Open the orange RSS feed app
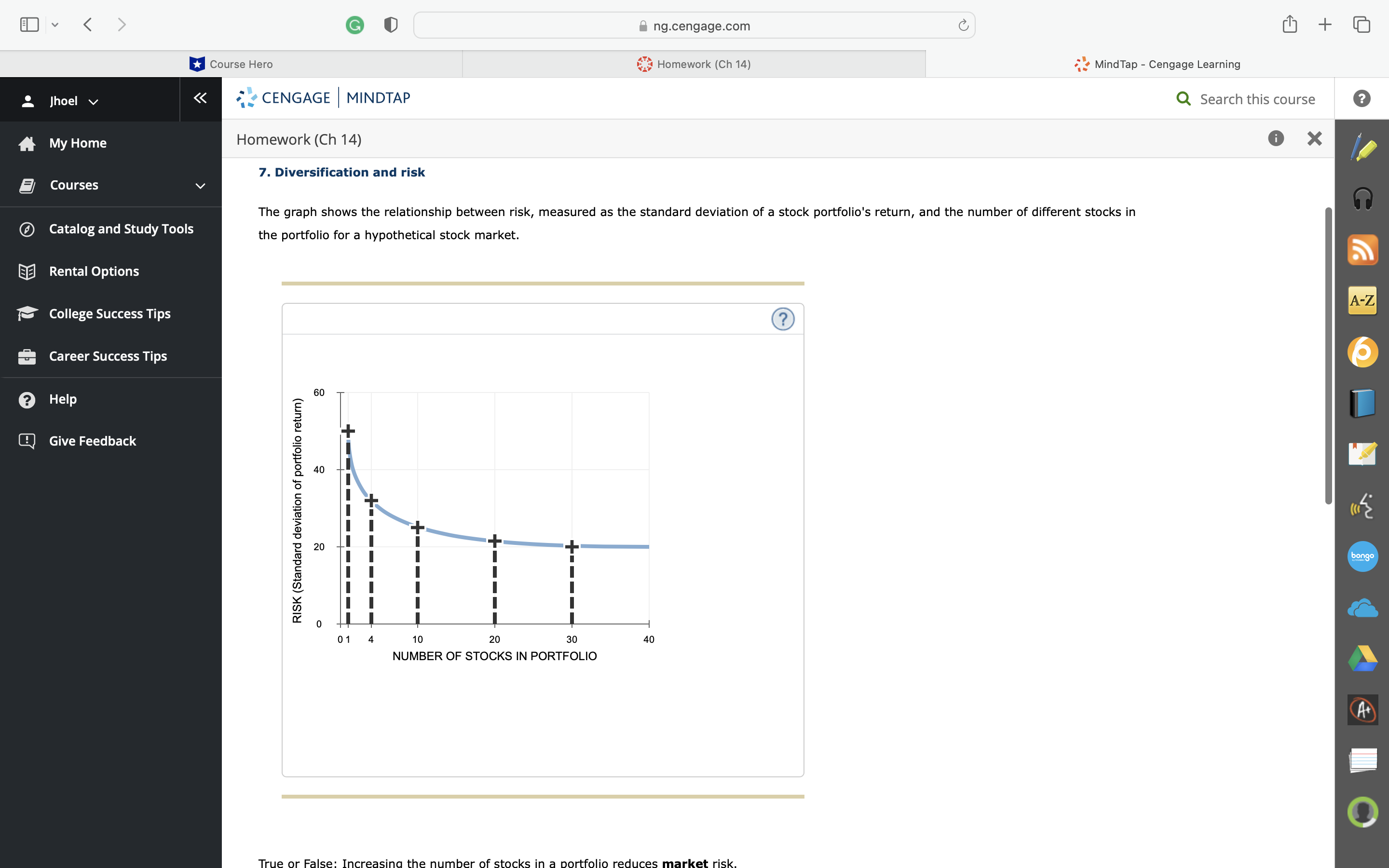 point(1362,250)
